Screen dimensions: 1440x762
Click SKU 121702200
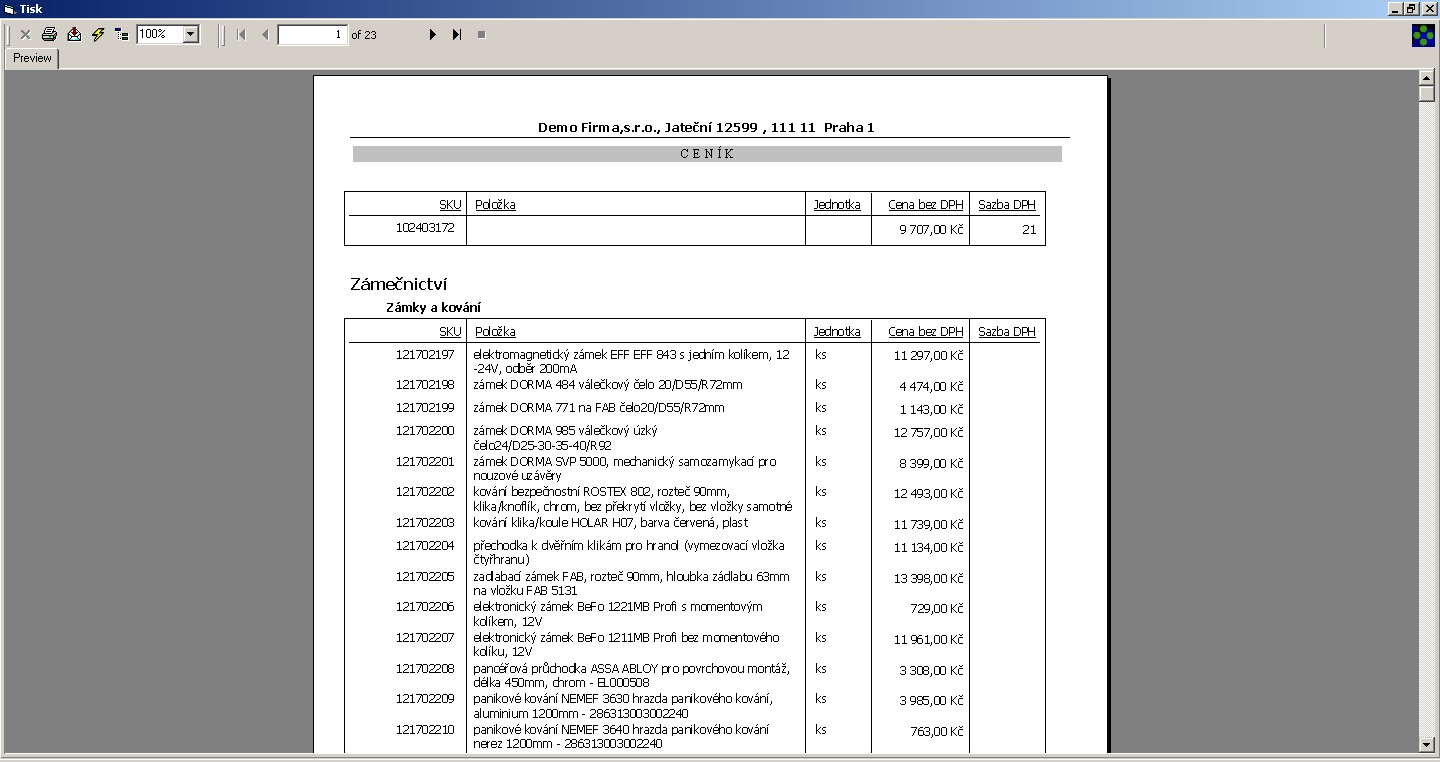point(425,430)
